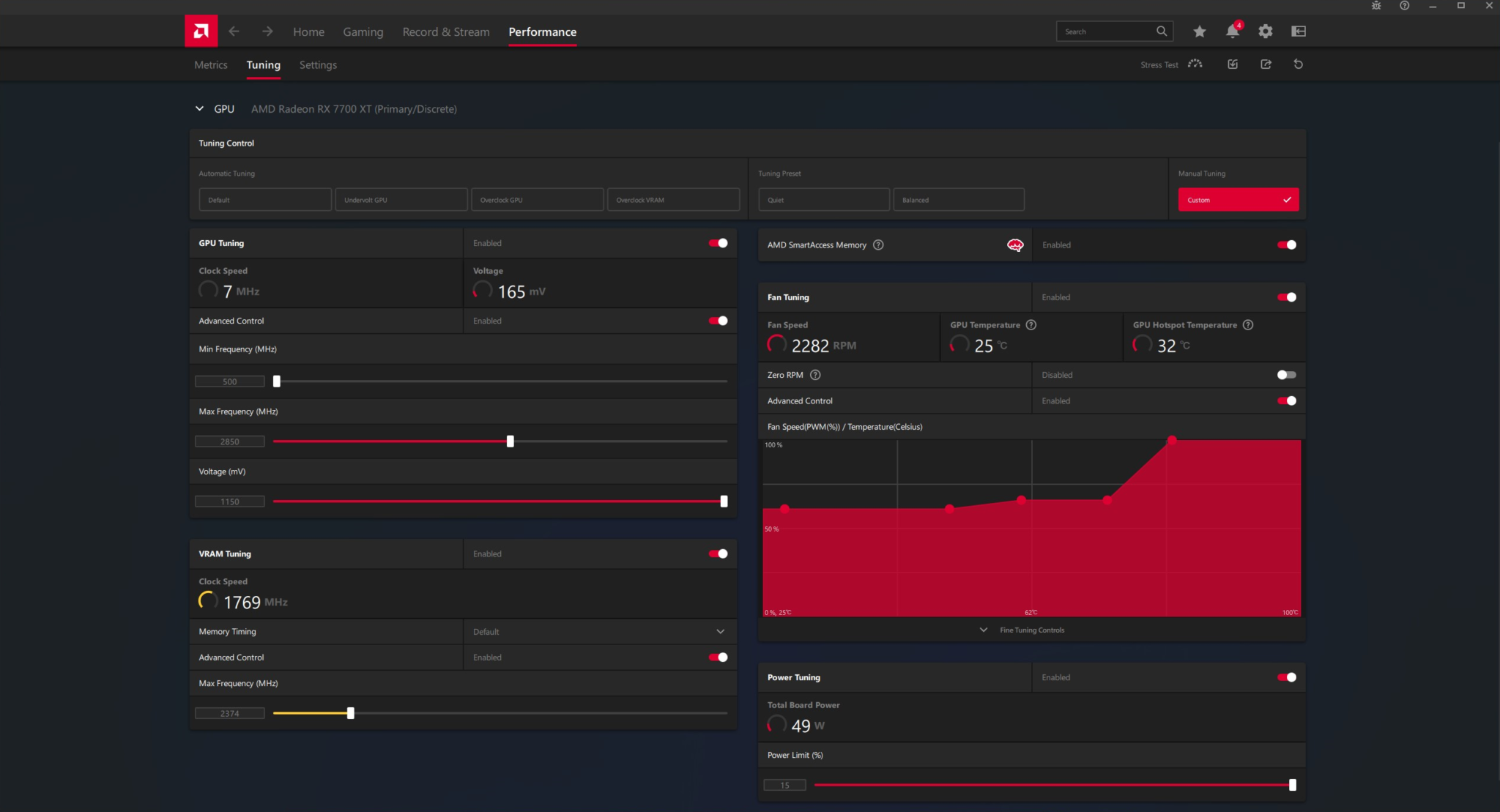
Task: Select Default automatic tuning
Action: (x=265, y=200)
